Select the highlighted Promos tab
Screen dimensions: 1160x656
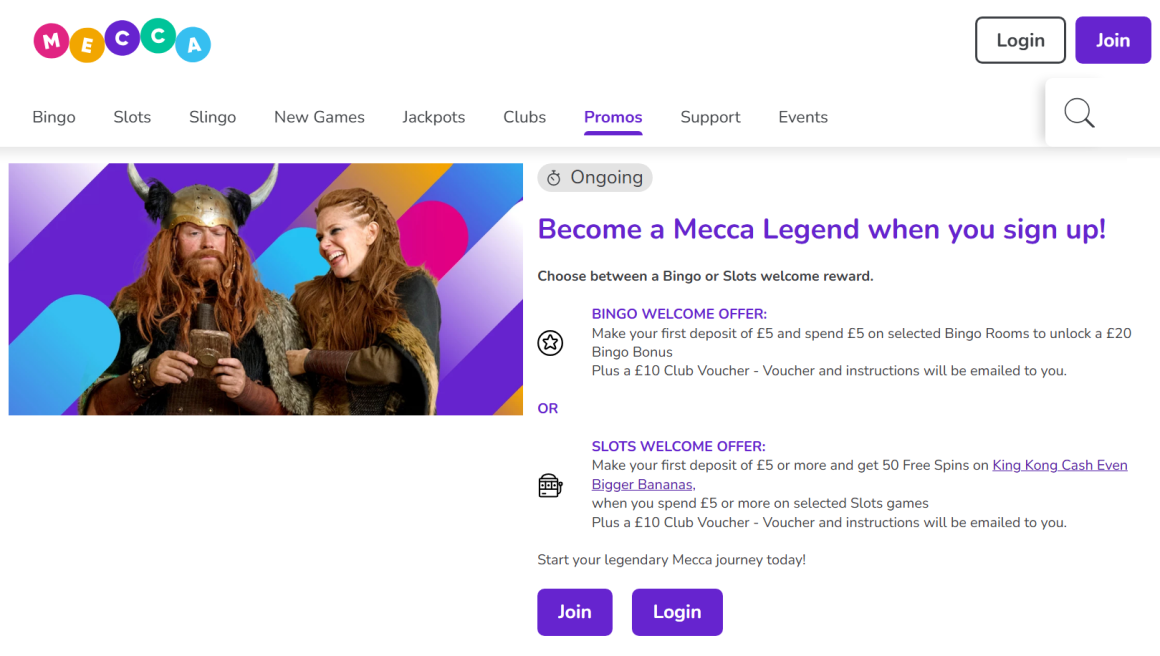pos(613,117)
